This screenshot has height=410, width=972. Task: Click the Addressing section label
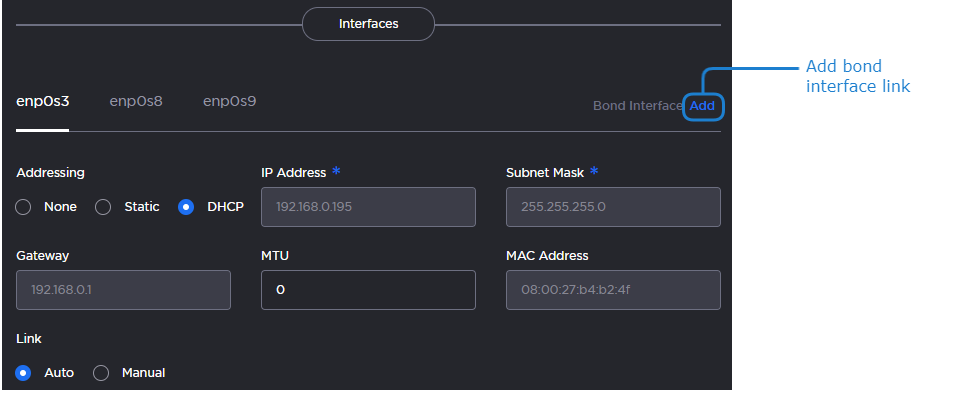[x=51, y=172]
